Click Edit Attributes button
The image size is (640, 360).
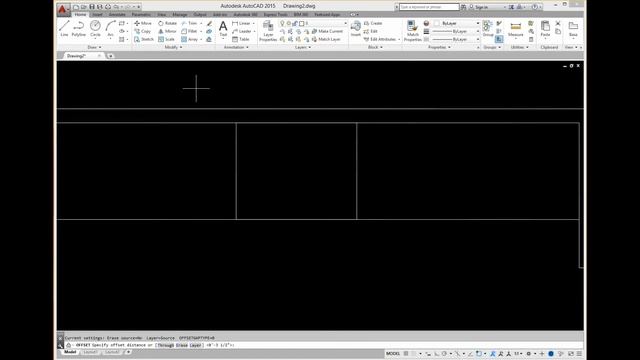coord(380,39)
